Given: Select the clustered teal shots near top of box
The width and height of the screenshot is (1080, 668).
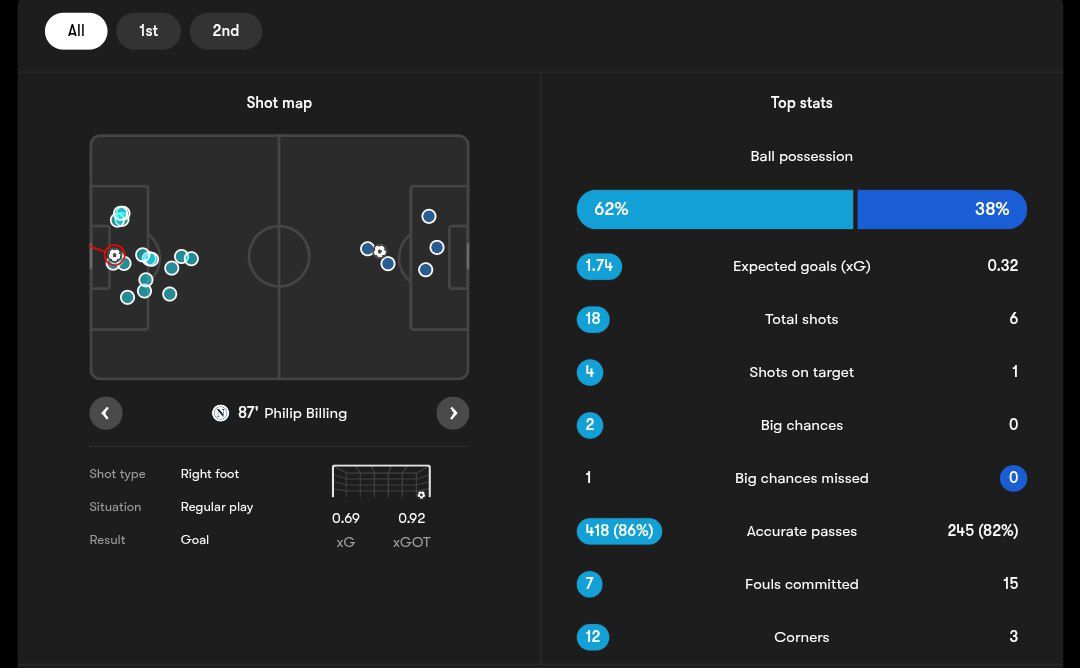Looking at the screenshot, I should tap(121, 216).
